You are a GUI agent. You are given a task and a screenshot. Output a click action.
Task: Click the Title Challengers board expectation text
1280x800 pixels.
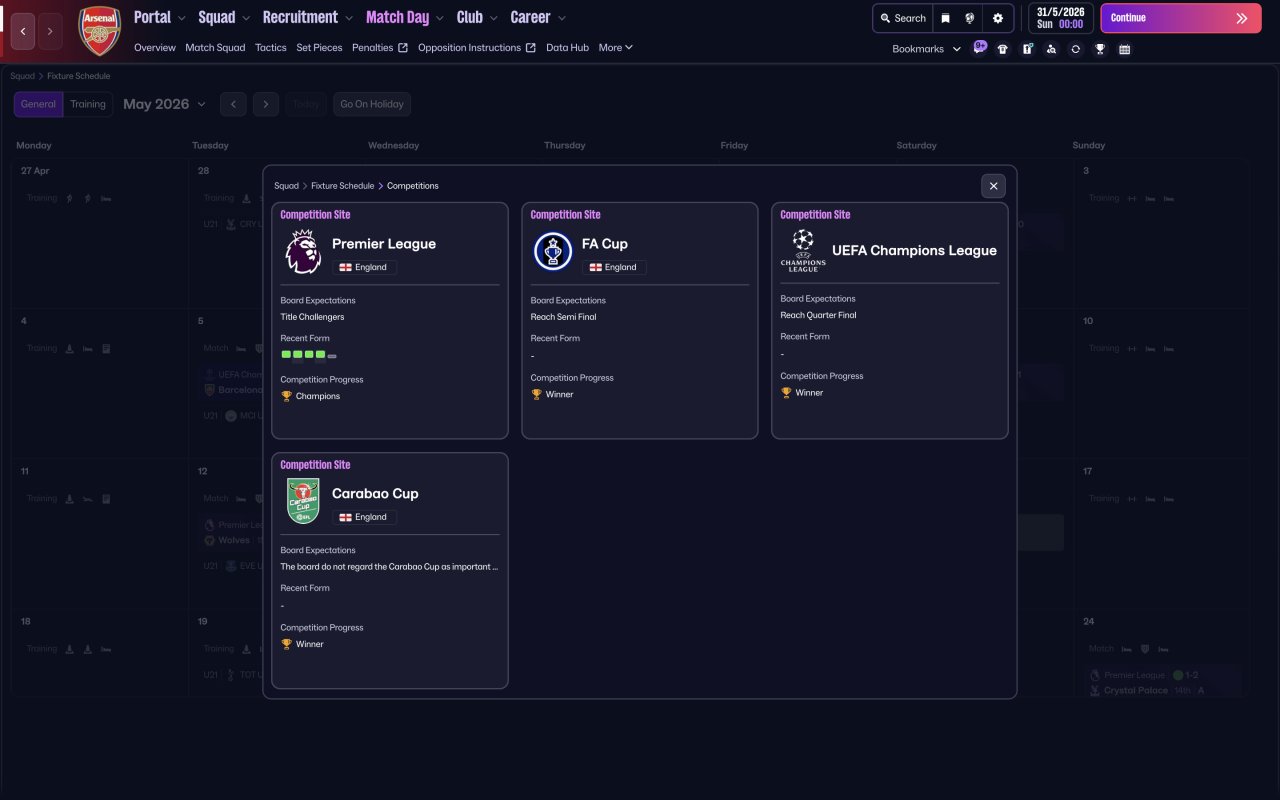point(312,317)
